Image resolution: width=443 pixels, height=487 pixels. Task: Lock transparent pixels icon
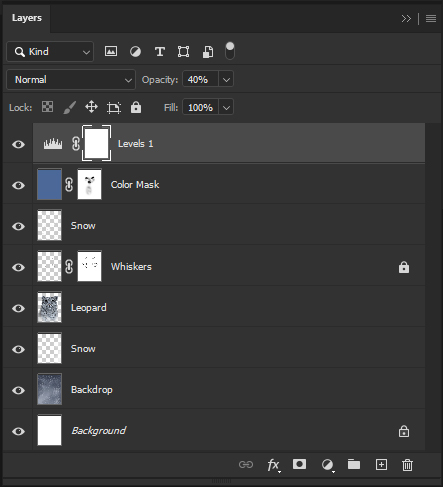pyautogui.click(x=47, y=107)
